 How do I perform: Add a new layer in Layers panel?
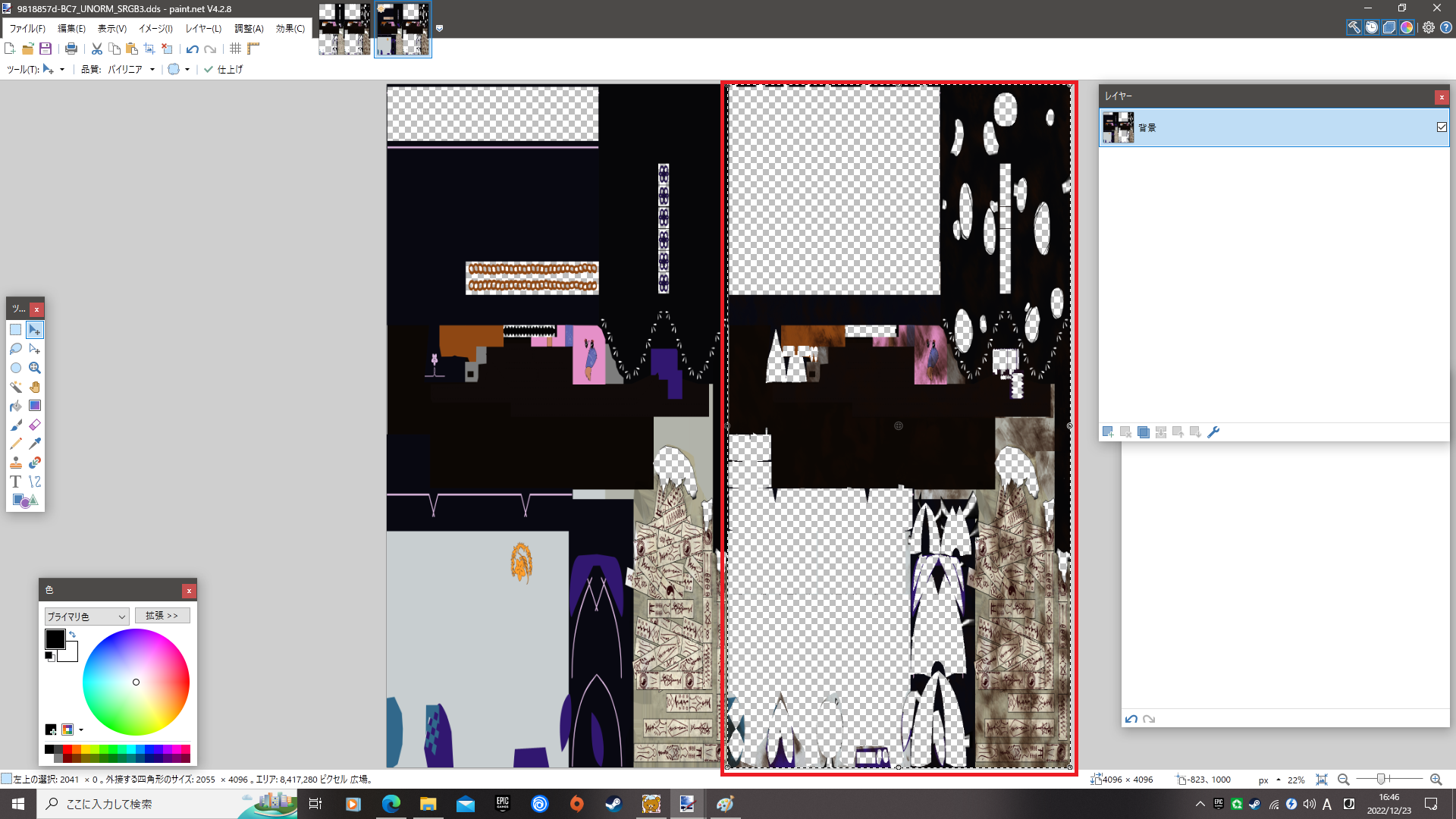tap(1108, 432)
